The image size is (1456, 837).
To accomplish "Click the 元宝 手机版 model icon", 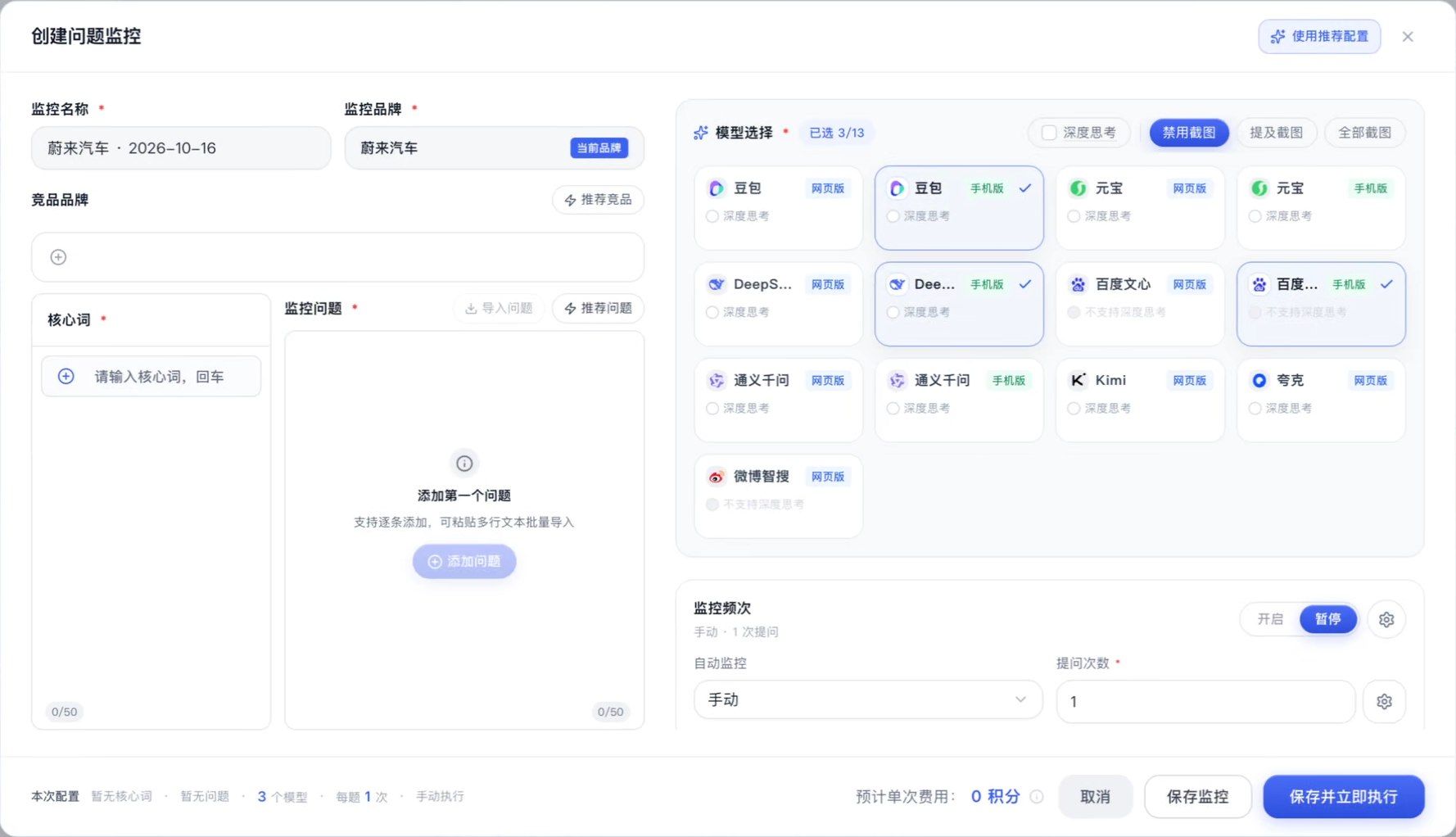I will tap(1259, 188).
